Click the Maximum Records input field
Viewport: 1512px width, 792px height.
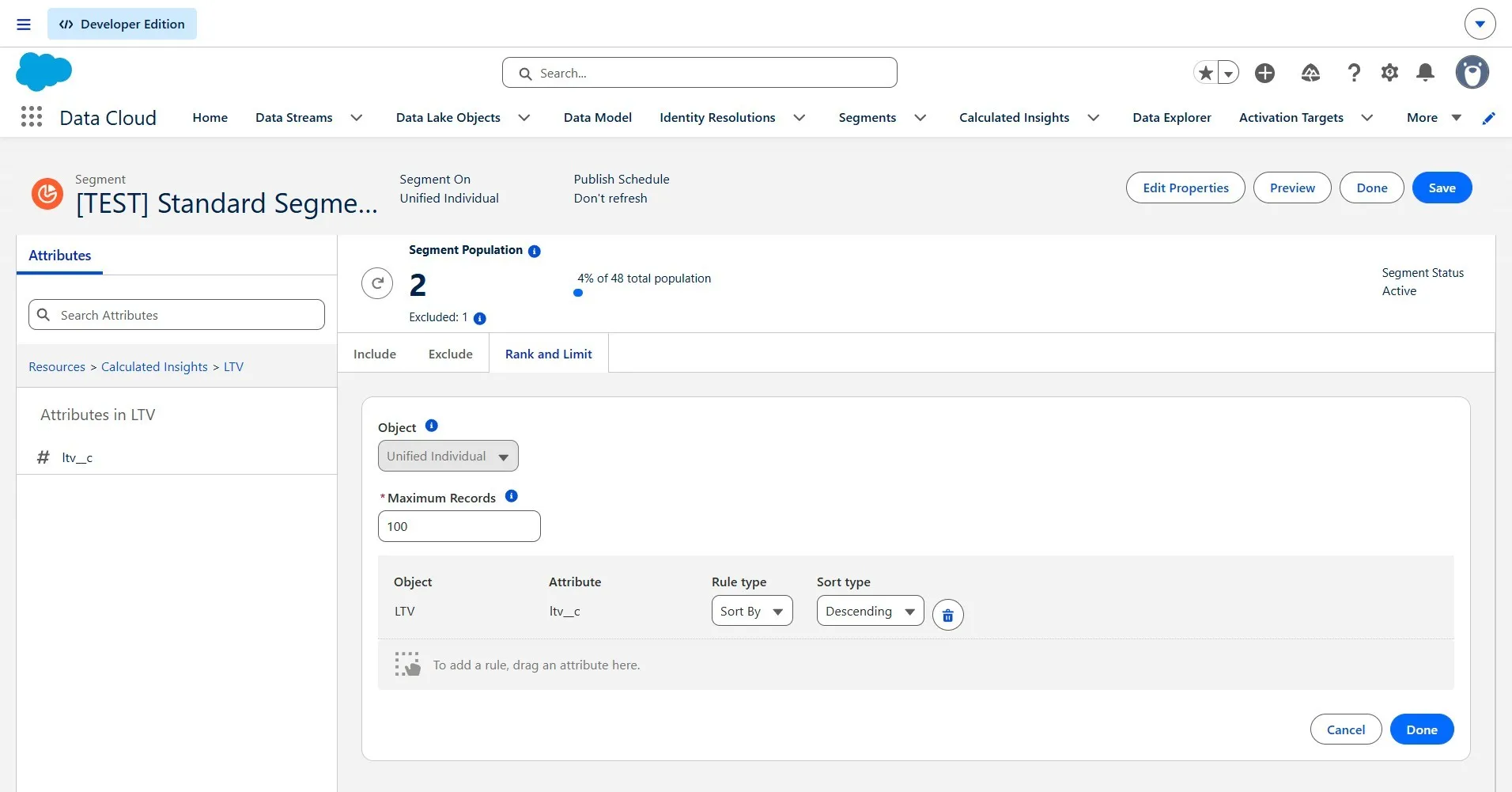(x=459, y=526)
